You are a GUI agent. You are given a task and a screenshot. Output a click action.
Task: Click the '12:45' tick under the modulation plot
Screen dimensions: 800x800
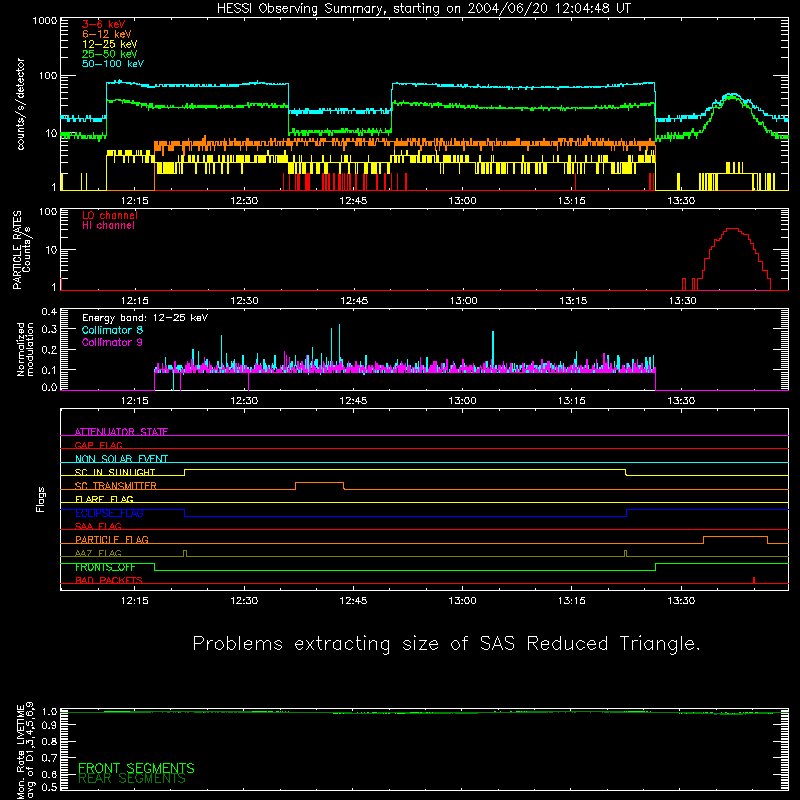[353, 401]
